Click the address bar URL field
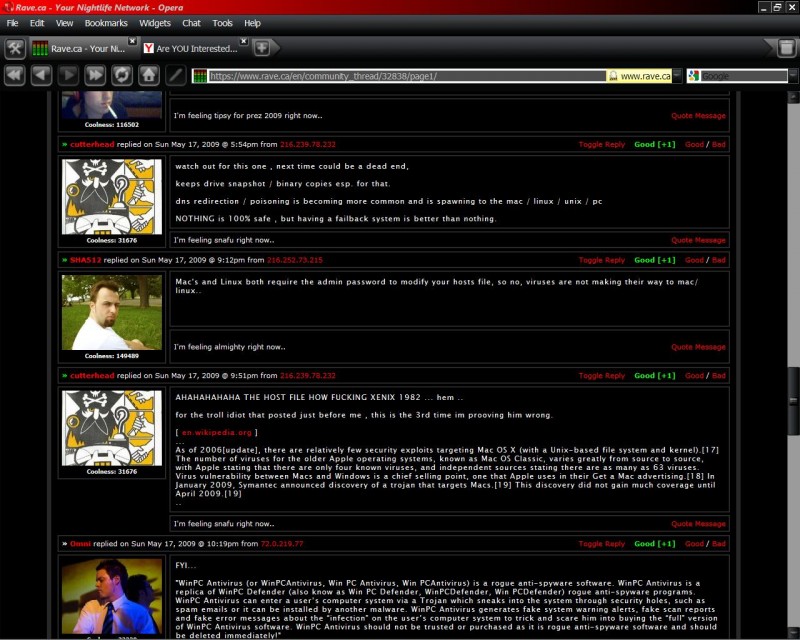Screen dimensions: 800x640 [x=407, y=76]
